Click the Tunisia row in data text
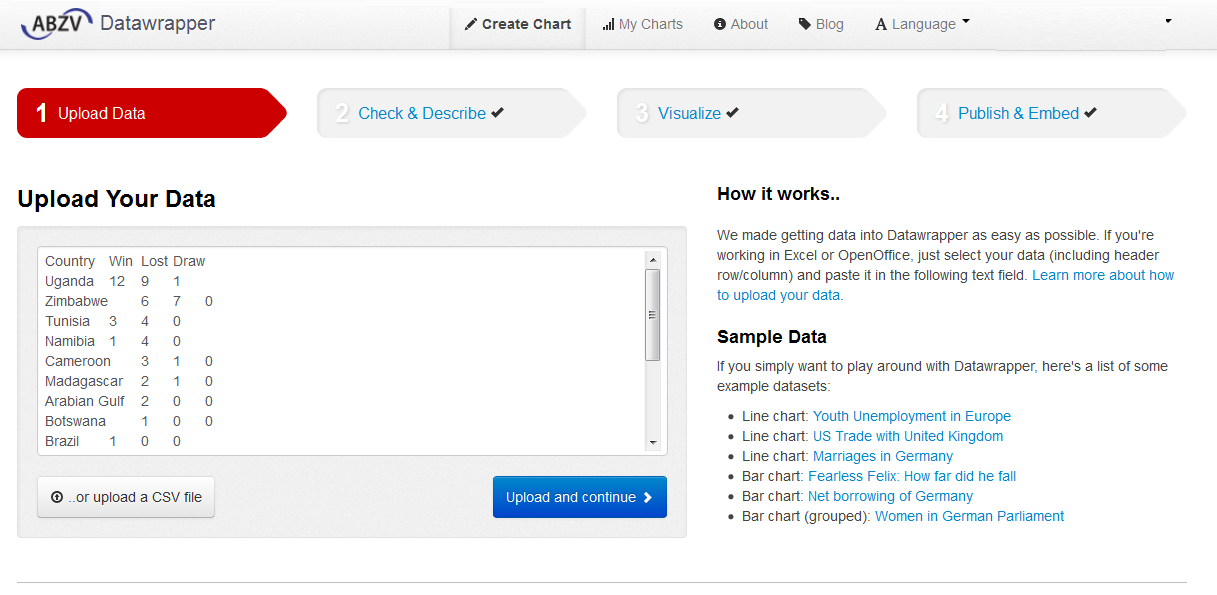This screenshot has width=1217, height=595. (x=113, y=321)
